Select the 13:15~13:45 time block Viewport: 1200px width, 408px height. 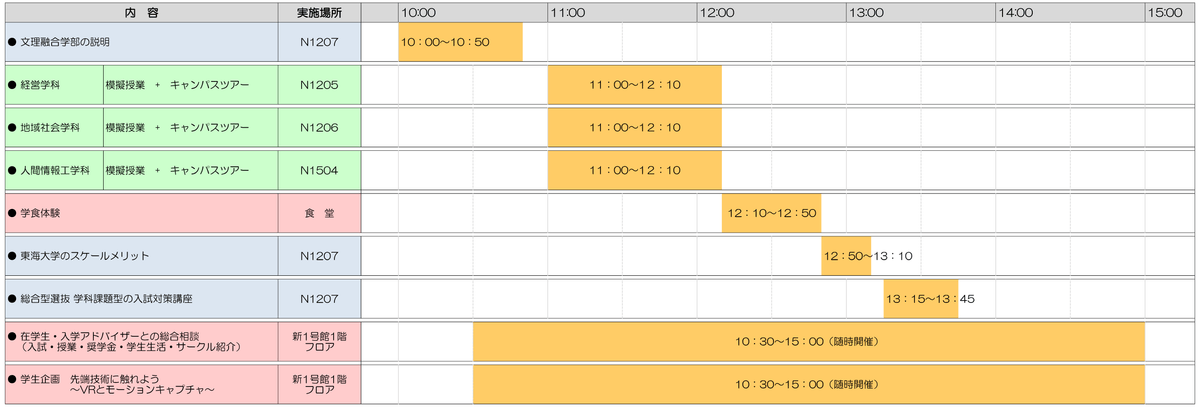click(x=920, y=299)
